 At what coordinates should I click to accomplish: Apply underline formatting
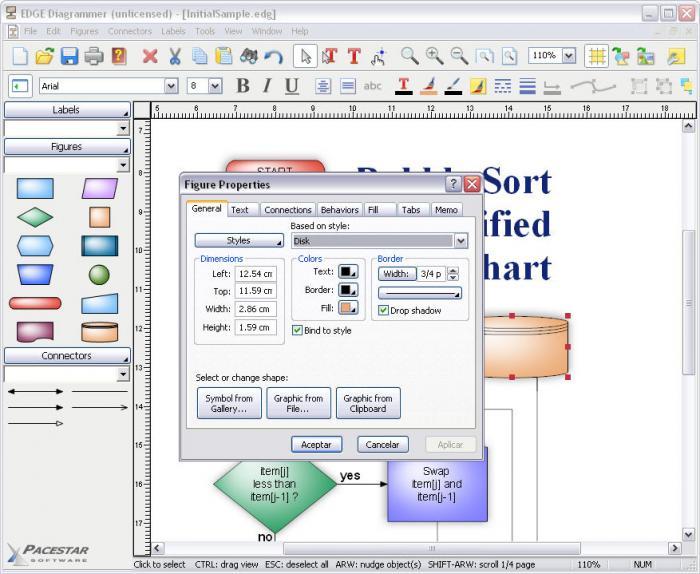point(292,86)
